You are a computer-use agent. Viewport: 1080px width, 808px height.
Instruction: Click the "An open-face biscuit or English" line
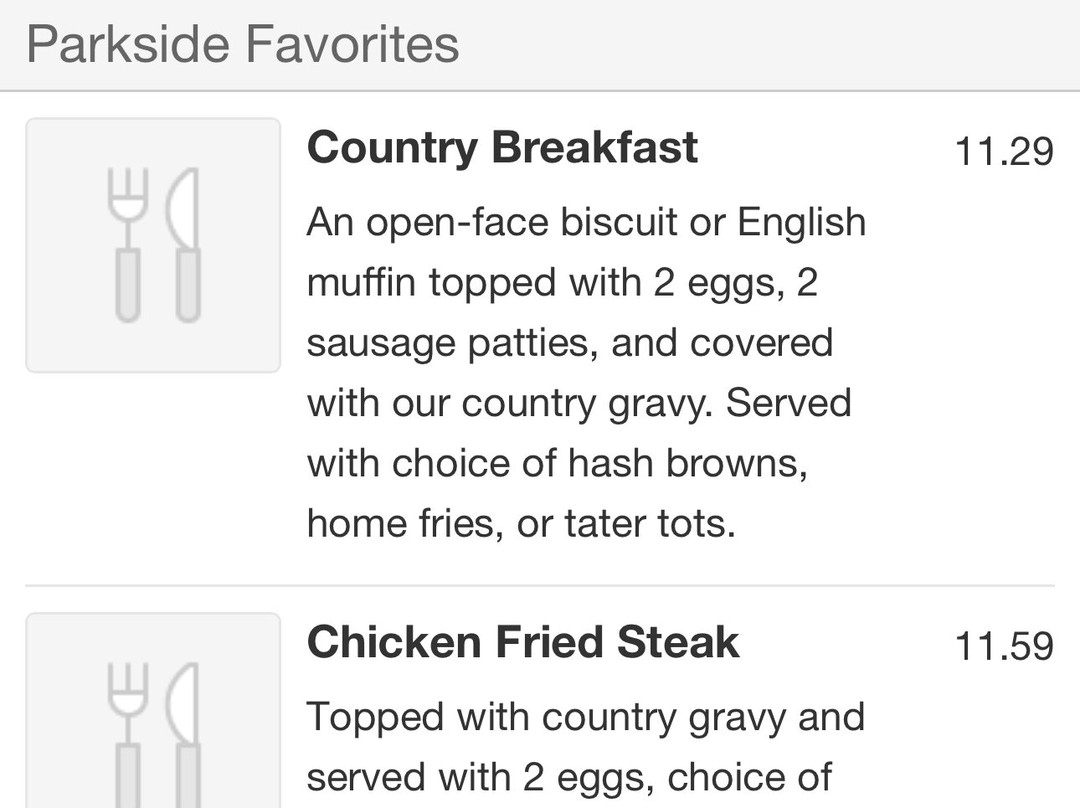pos(586,222)
